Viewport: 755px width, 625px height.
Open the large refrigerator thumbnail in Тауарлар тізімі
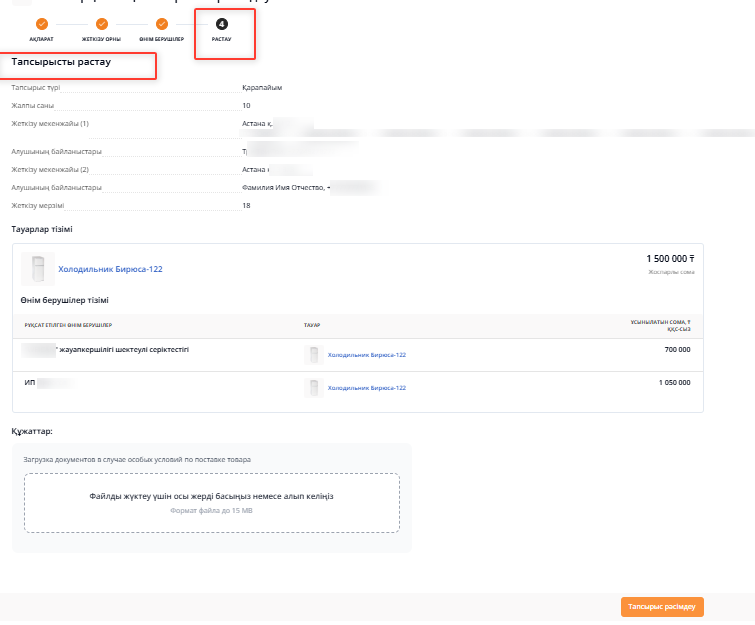click(38, 269)
